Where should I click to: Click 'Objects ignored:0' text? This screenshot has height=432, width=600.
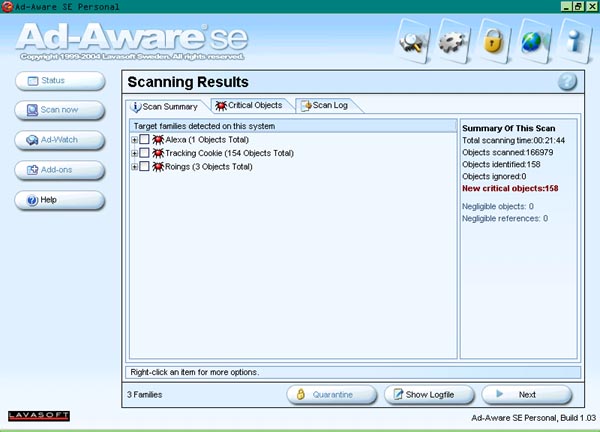494,176
